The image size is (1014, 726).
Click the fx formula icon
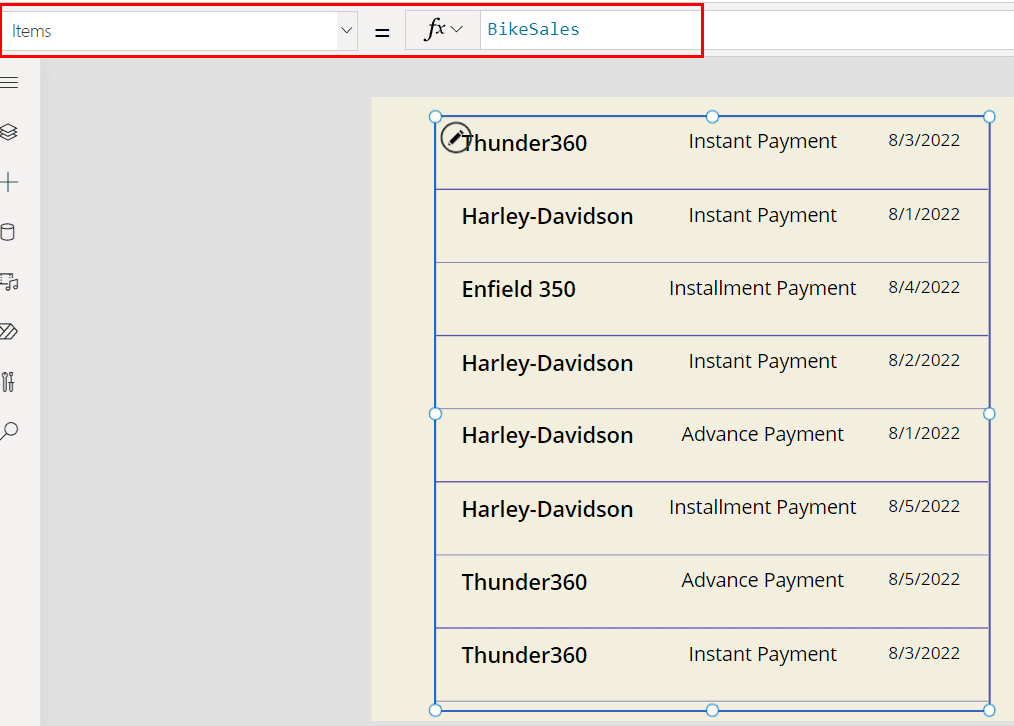click(x=436, y=30)
